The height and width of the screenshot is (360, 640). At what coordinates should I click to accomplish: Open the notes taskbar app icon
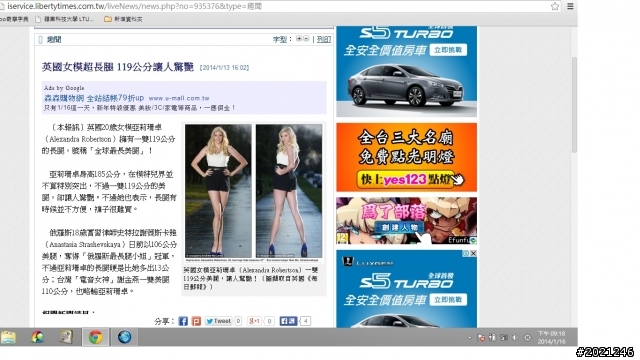point(66,337)
